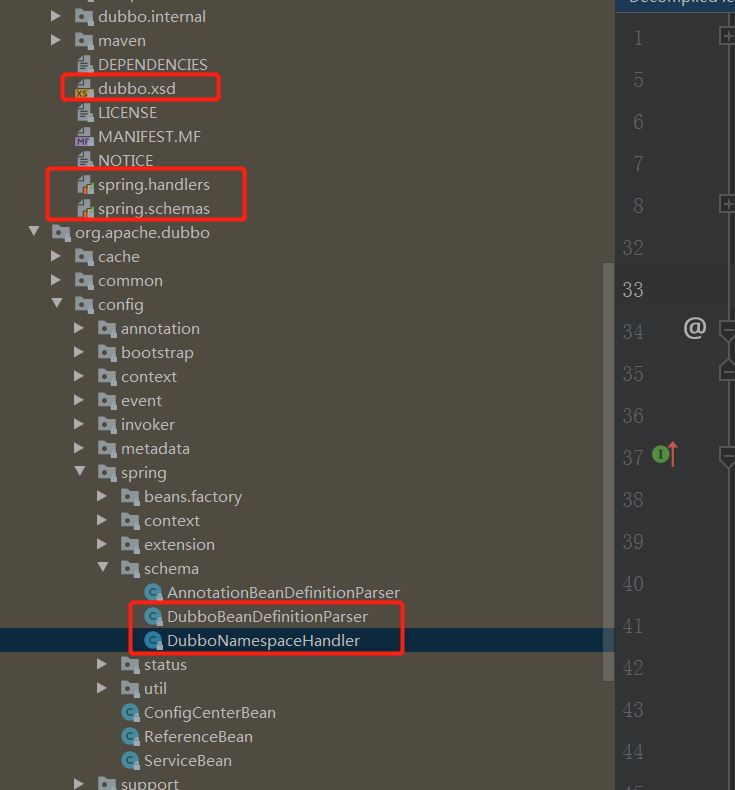Collapse the org.apache.dubbo package
The image size is (735, 790).
click(34, 232)
